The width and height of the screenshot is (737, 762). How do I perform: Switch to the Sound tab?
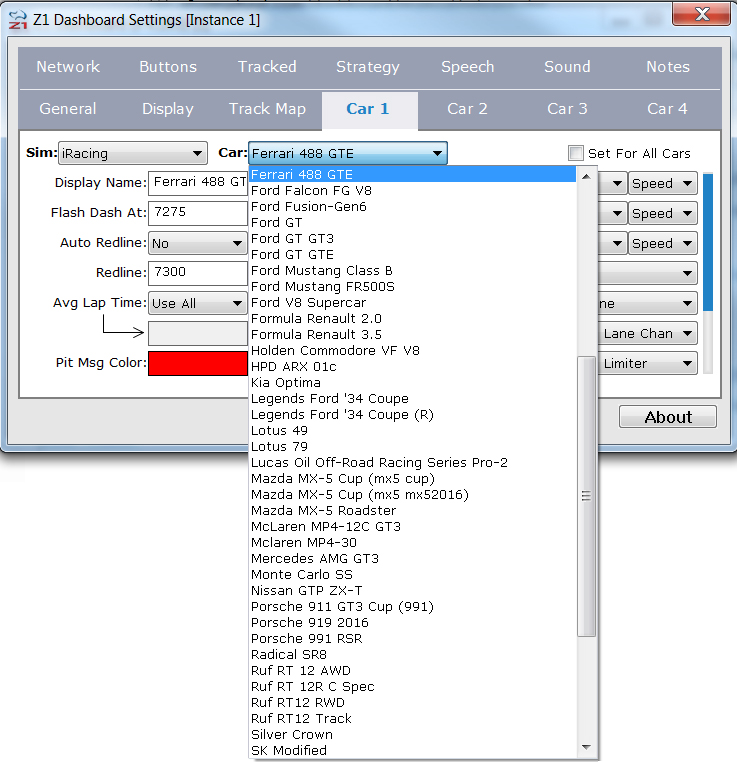pyautogui.click(x=567, y=67)
